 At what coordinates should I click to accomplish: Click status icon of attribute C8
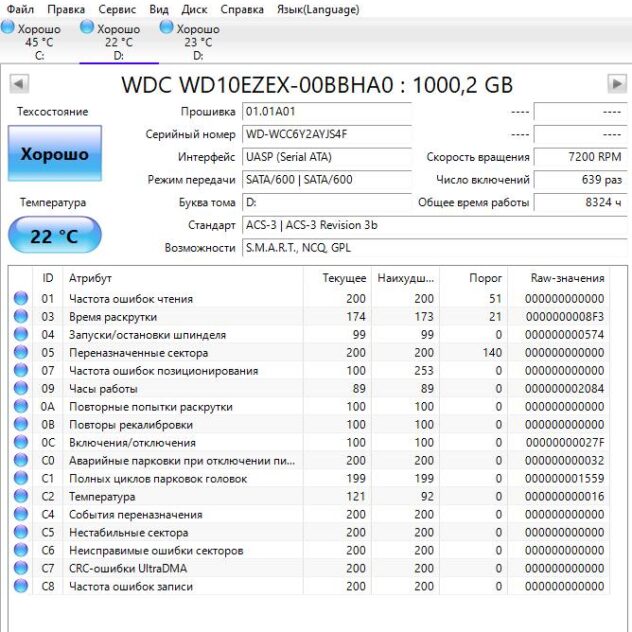21,586
